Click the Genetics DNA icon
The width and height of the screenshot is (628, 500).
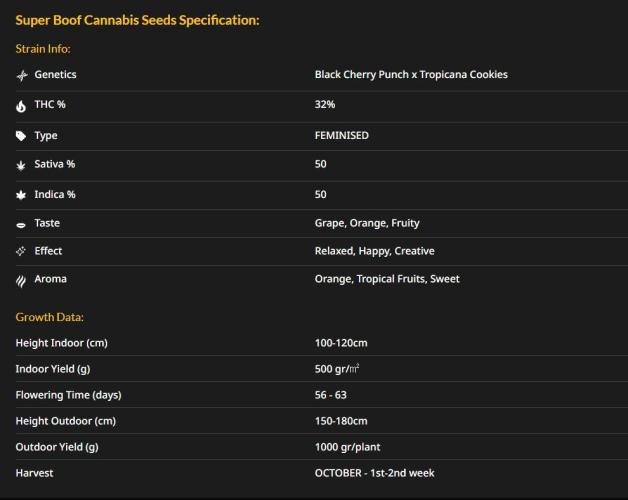click(22, 75)
